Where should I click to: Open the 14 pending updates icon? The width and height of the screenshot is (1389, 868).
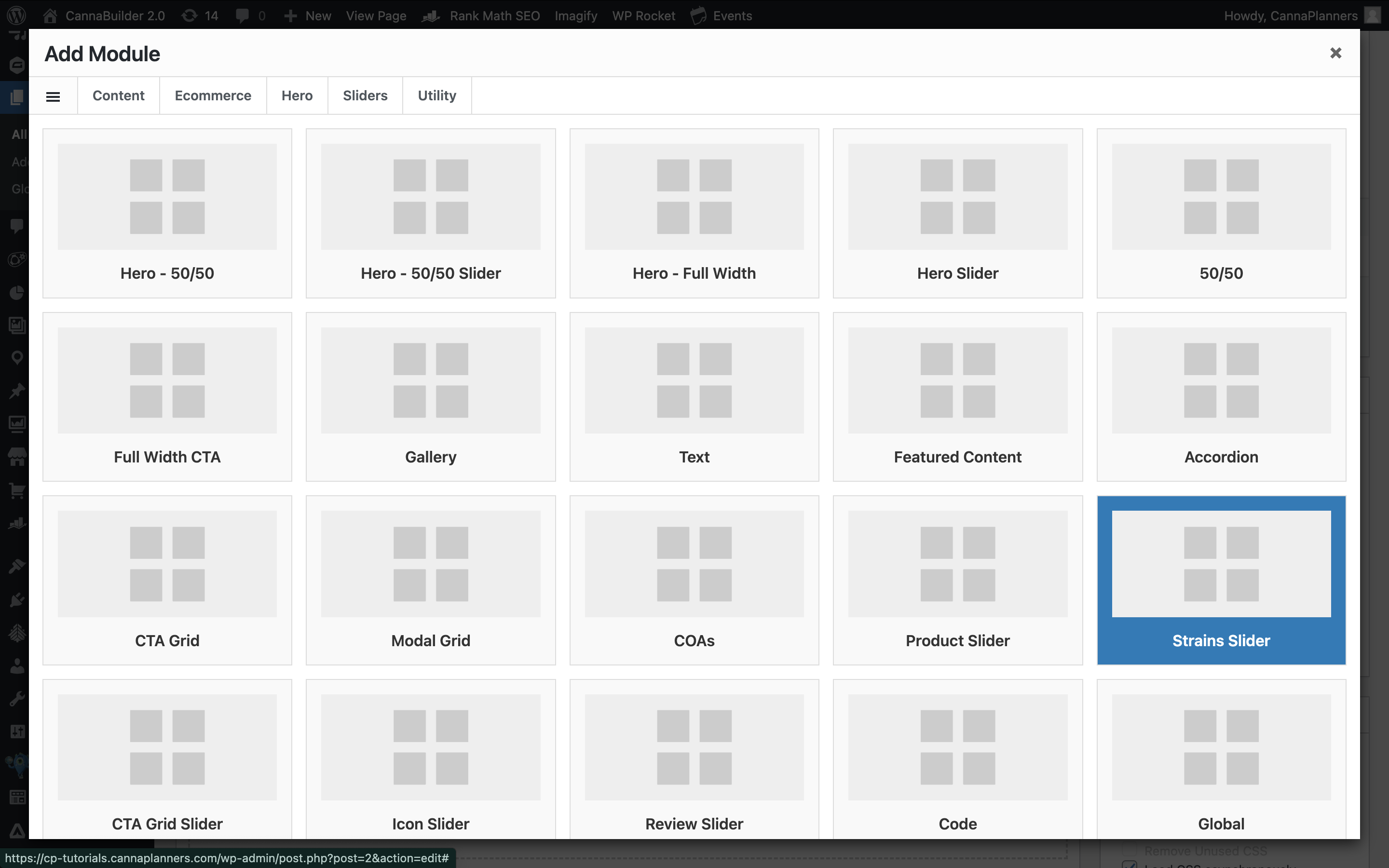tap(199, 15)
